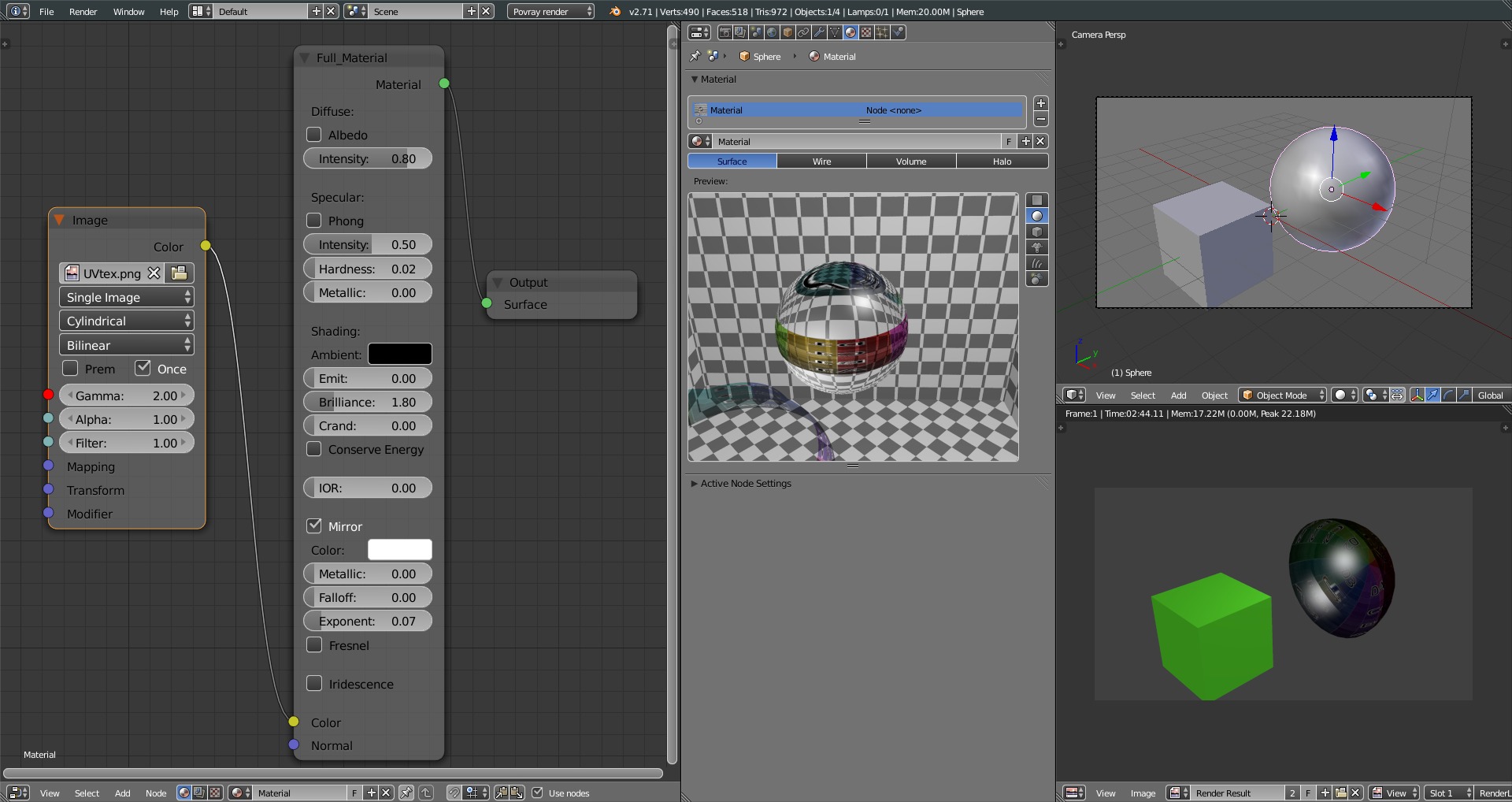Expand the Active Node Settings panel
Viewport: 1512px width, 802px height.
point(745,483)
